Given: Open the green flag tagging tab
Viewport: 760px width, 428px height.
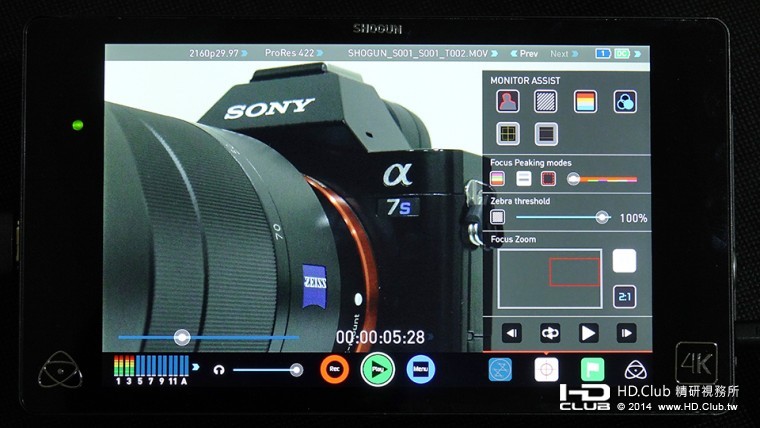Looking at the screenshot, I should click(x=592, y=369).
